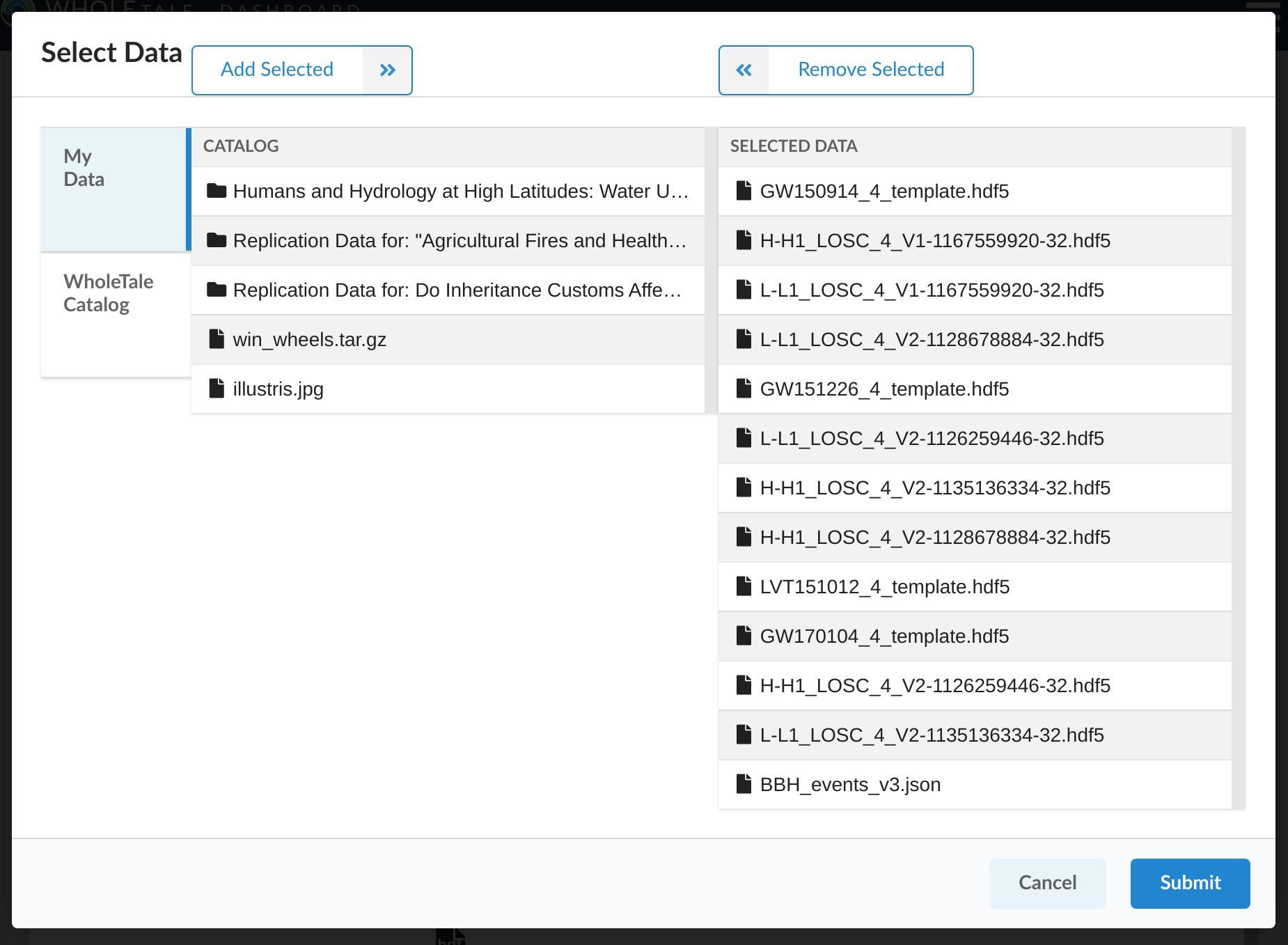Click the folder icon beside Agricultural Fires replication data

click(217, 240)
